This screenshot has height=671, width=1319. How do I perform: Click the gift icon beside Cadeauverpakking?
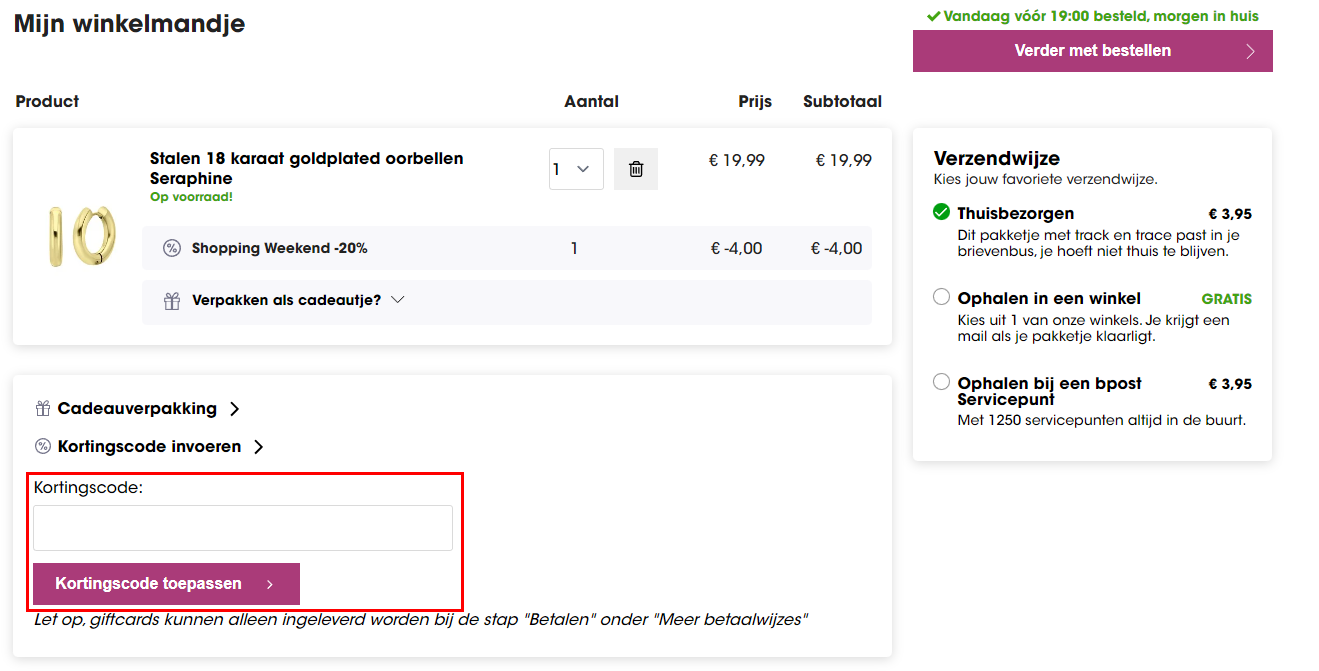(43, 408)
